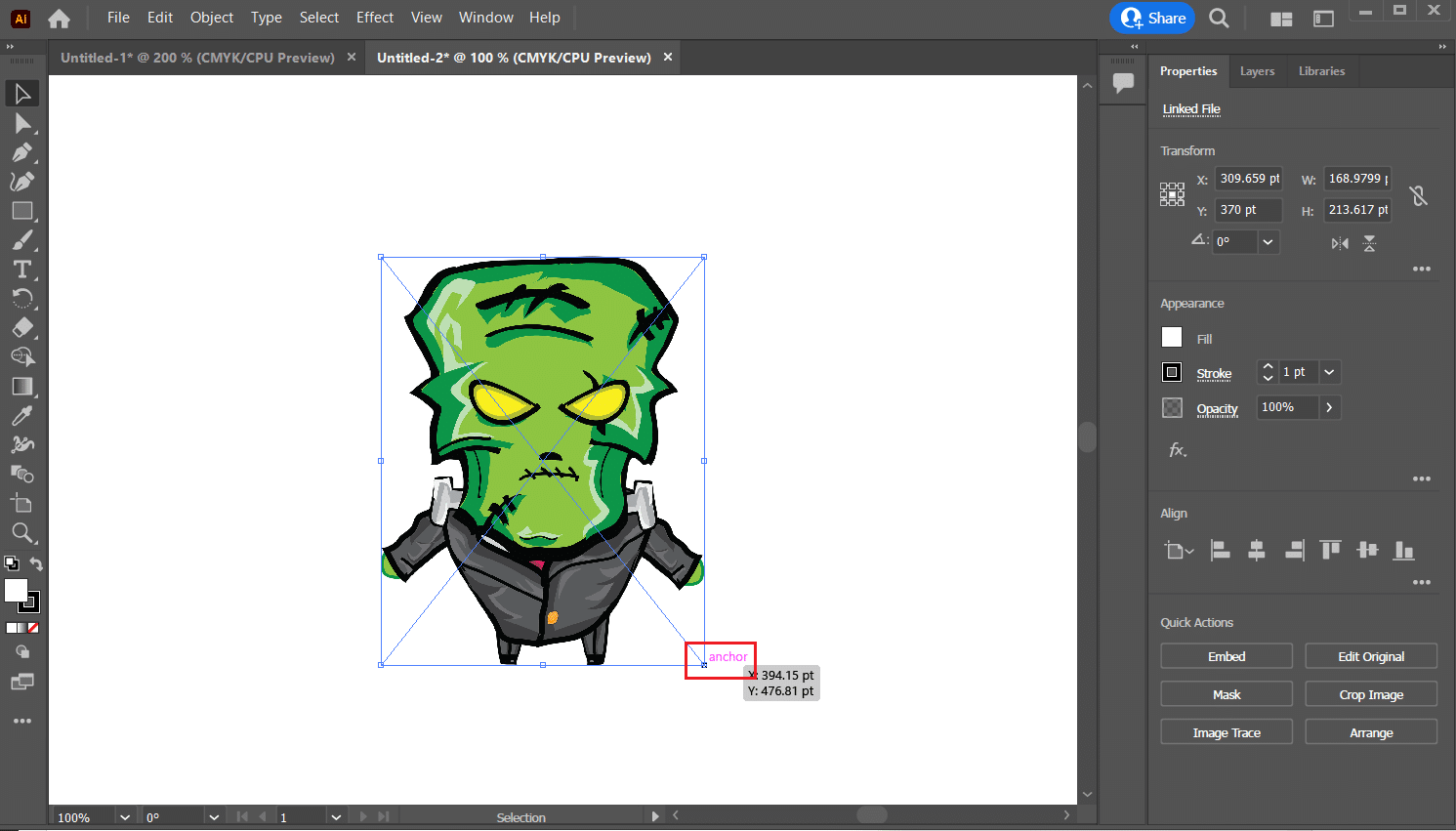This screenshot has height=831, width=1456.
Task: Enable maintain width and height proportions
Action: pyautogui.click(x=1419, y=195)
